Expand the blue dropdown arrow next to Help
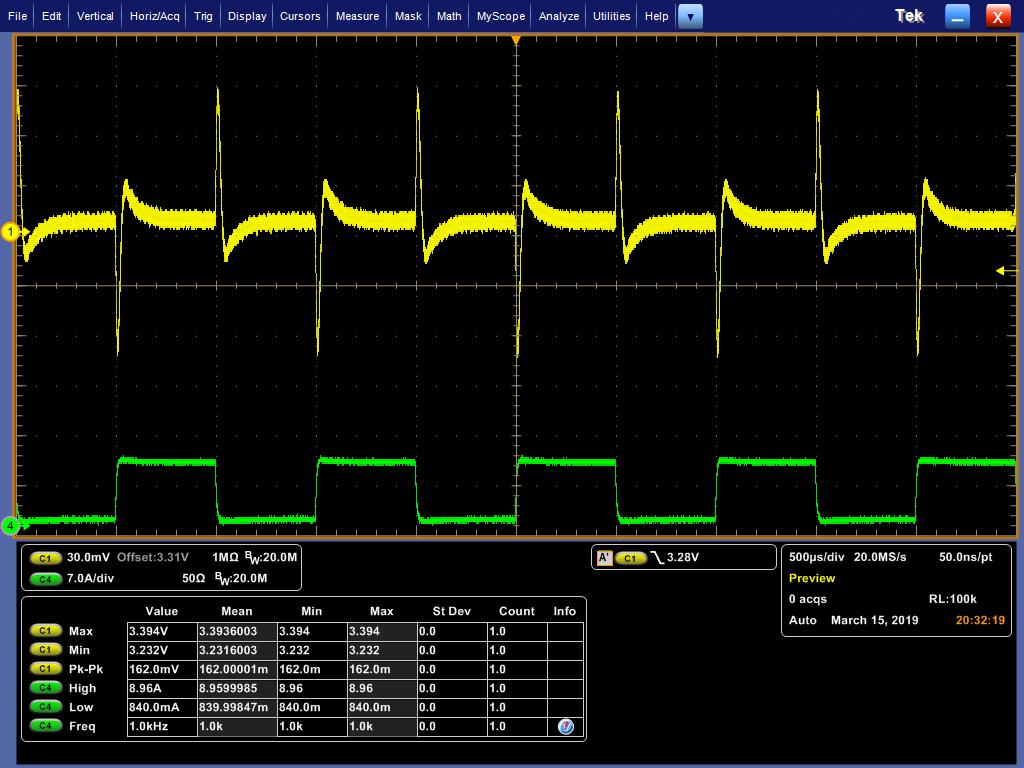 pyautogui.click(x=690, y=16)
